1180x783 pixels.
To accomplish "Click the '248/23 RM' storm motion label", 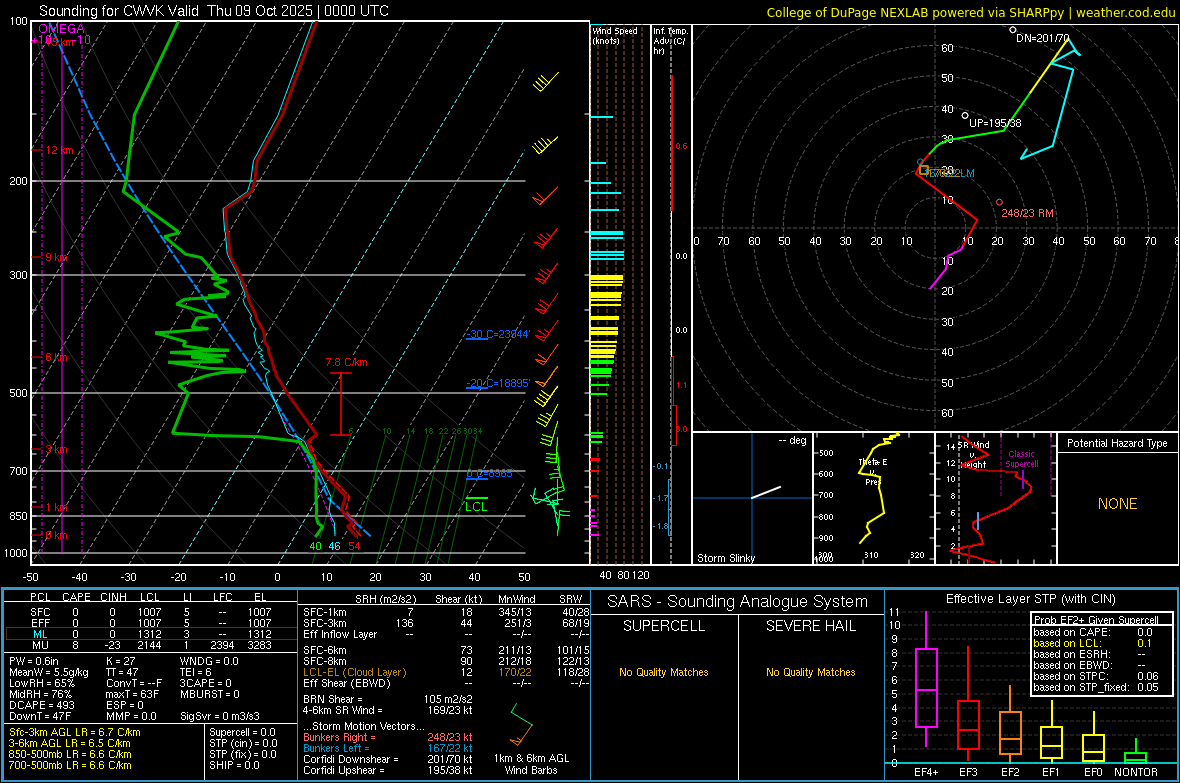I will click(1027, 213).
